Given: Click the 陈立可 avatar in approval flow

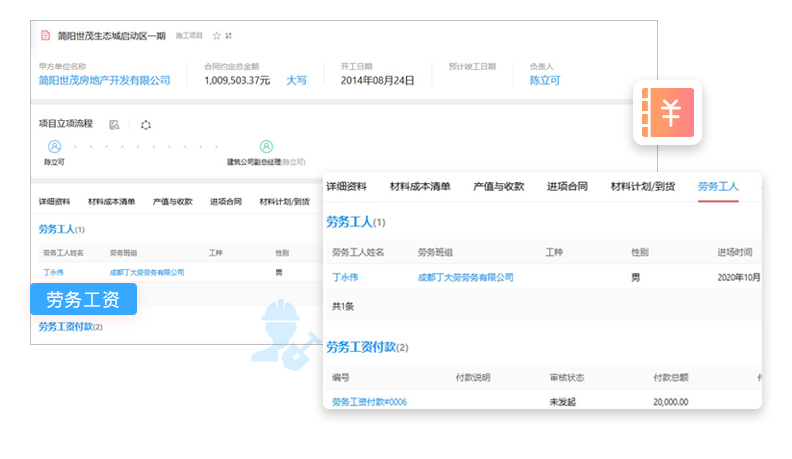Looking at the screenshot, I should pos(54,146).
